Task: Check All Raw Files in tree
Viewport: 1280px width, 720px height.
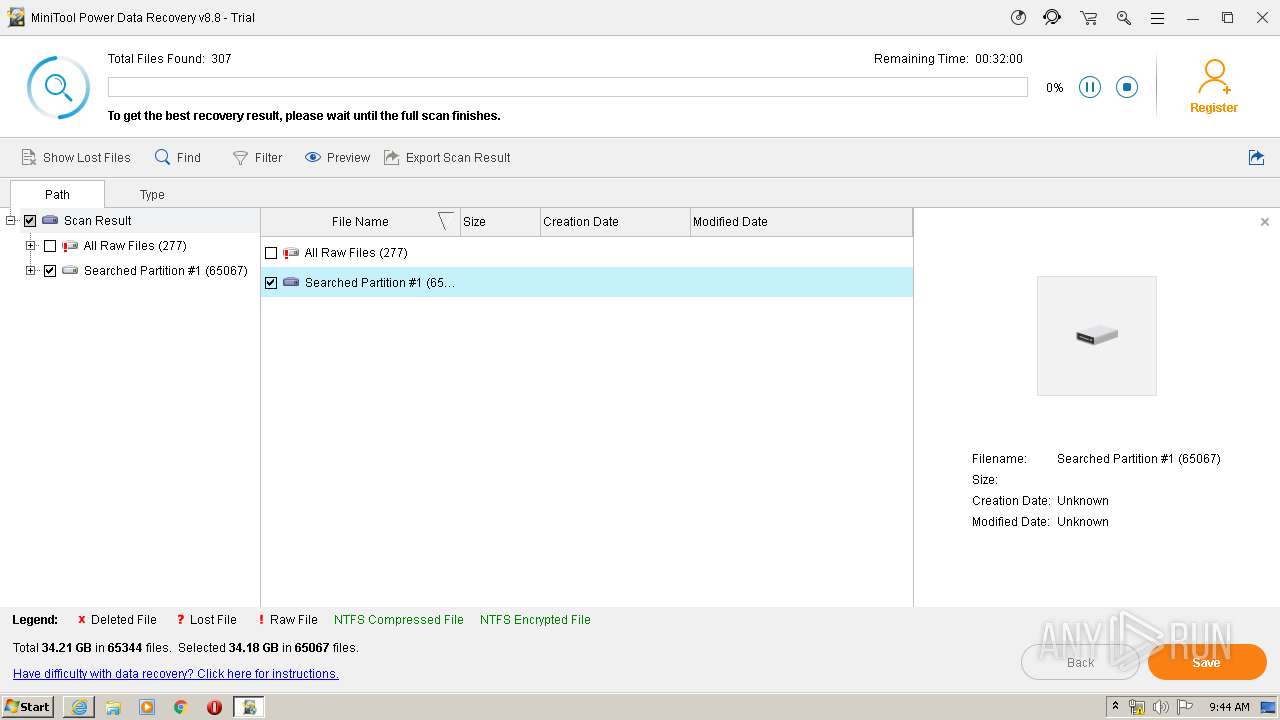Action: (50, 246)
